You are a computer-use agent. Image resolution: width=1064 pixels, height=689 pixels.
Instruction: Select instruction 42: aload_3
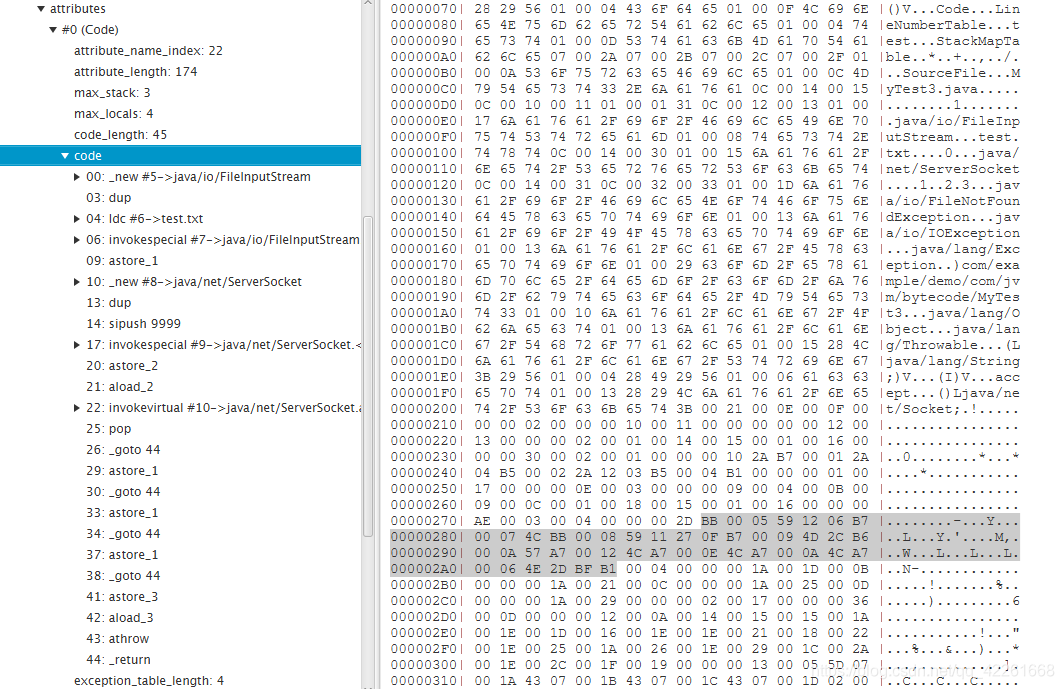(119, 618)
